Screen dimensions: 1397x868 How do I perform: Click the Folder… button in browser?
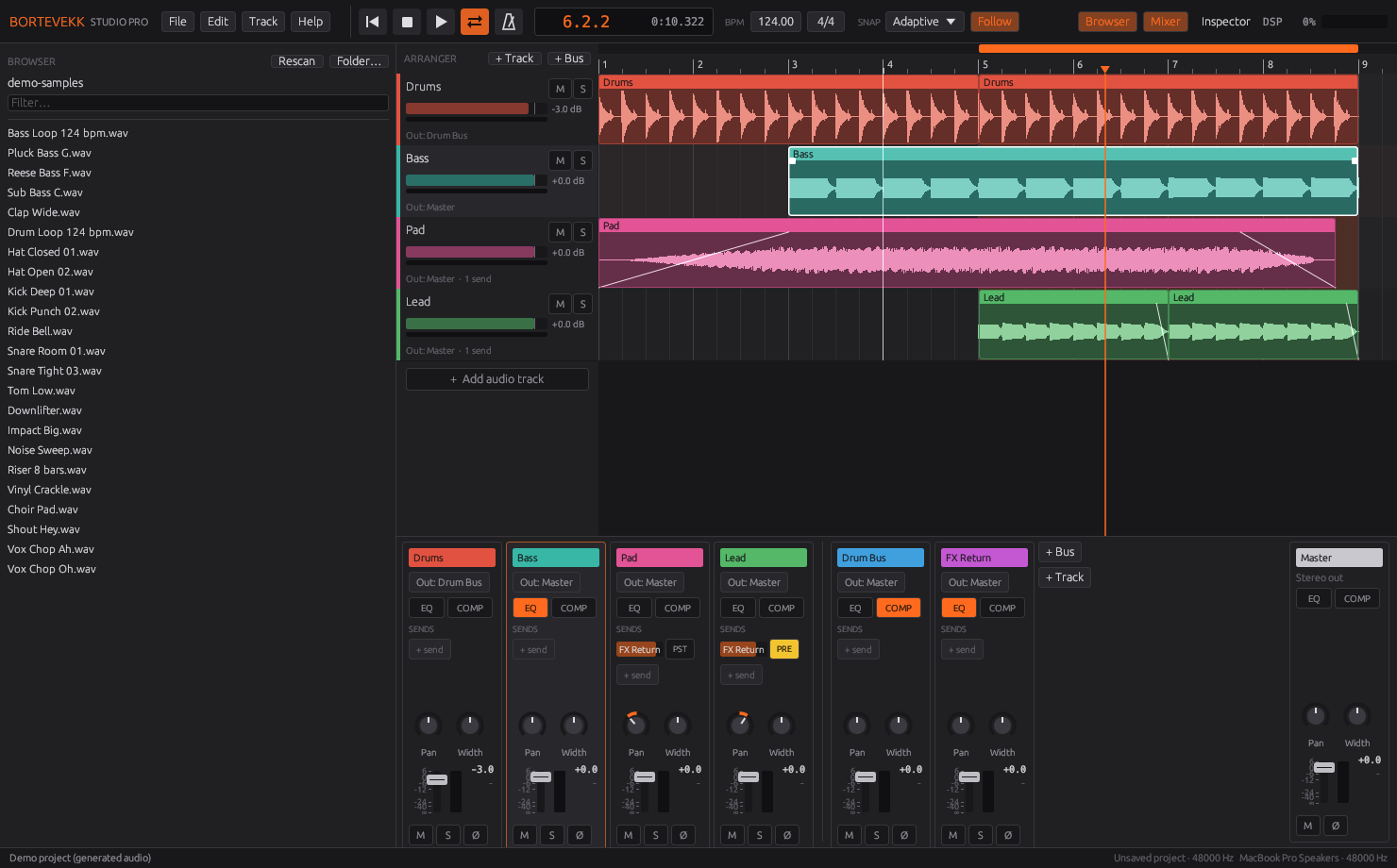tap(359, 61)
